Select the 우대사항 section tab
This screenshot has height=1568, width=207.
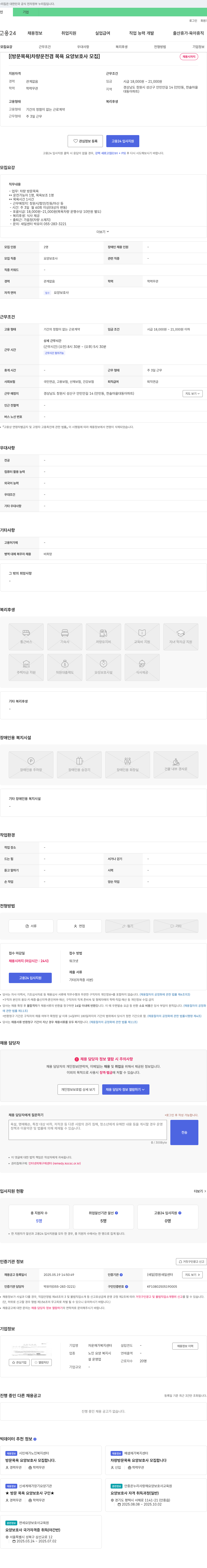[83, 47]
